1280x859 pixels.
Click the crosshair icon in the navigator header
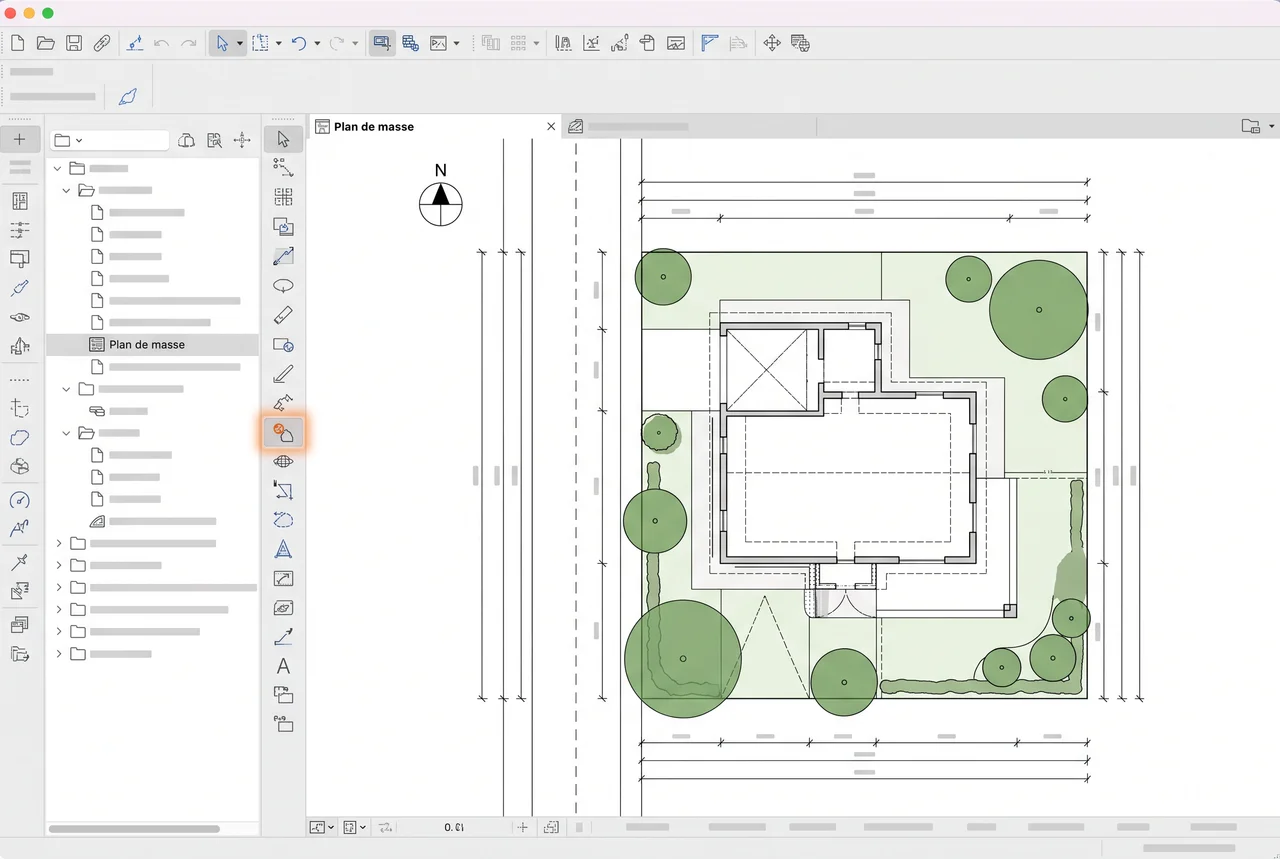point(241,141)
